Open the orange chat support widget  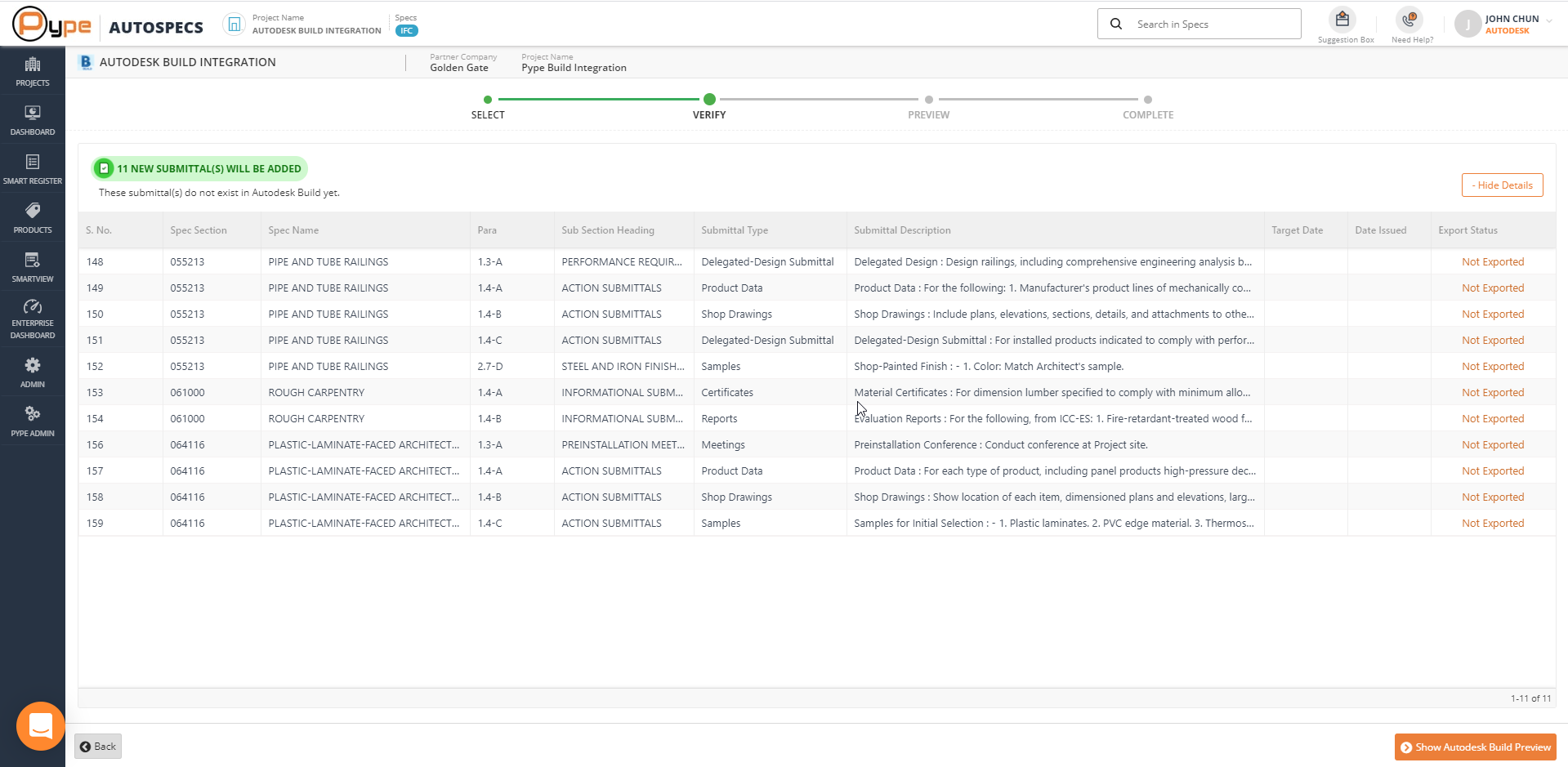click(x=41, y=725)
